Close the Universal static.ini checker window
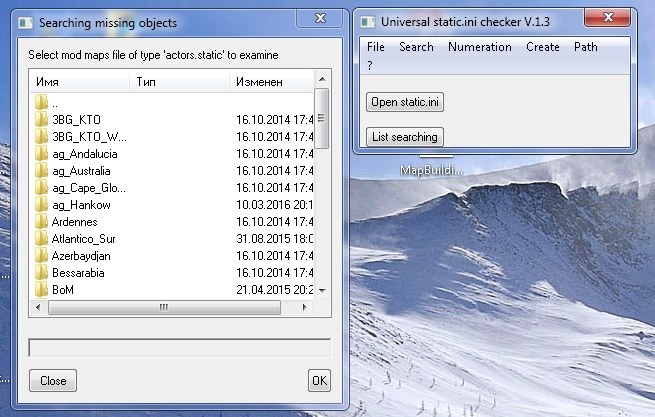Viewport: 655px width, 417px height. tap(607, 18)
